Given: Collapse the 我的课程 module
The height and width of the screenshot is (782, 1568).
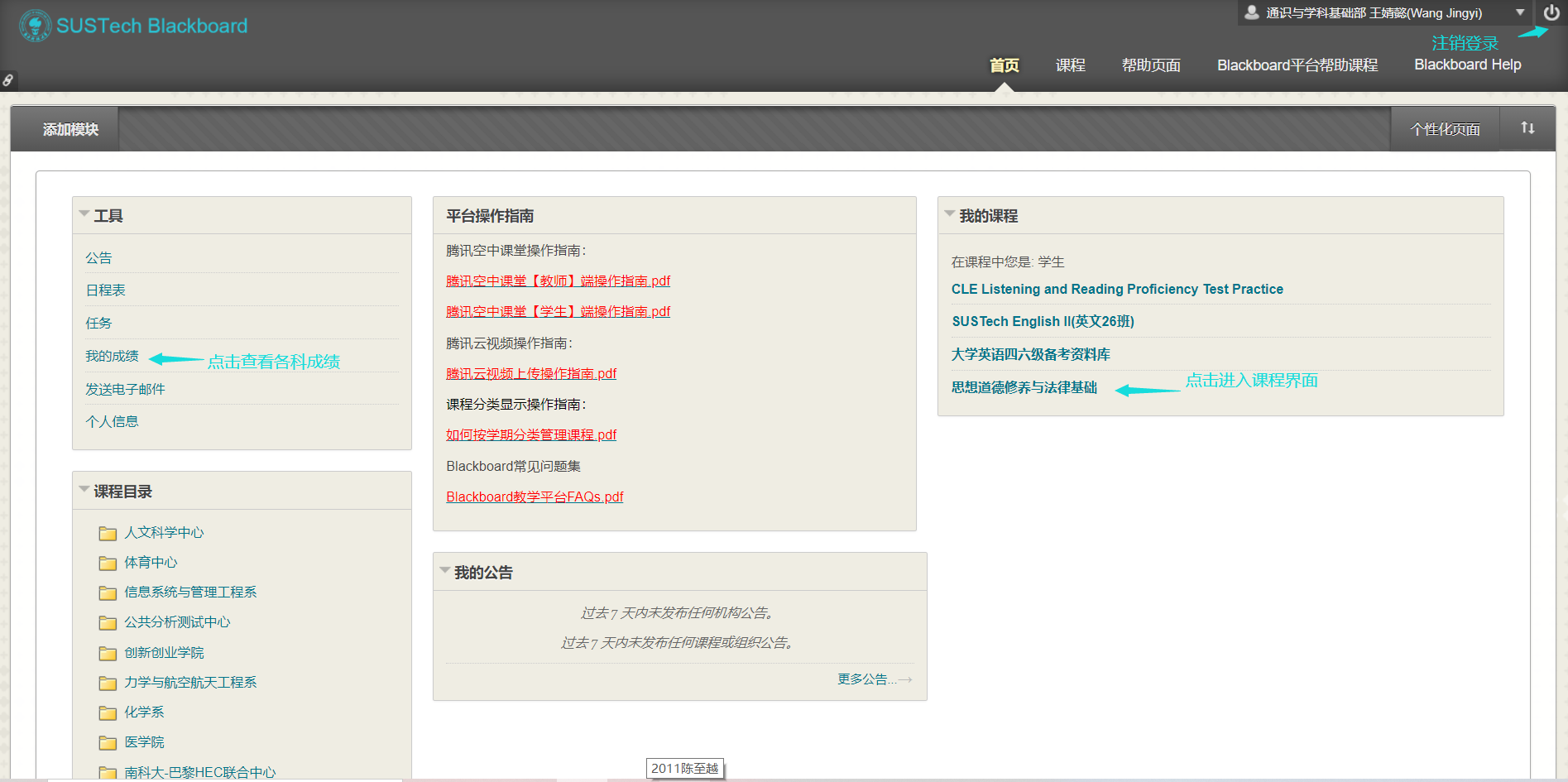Looking at the screenshot, I should click(950, 214).
